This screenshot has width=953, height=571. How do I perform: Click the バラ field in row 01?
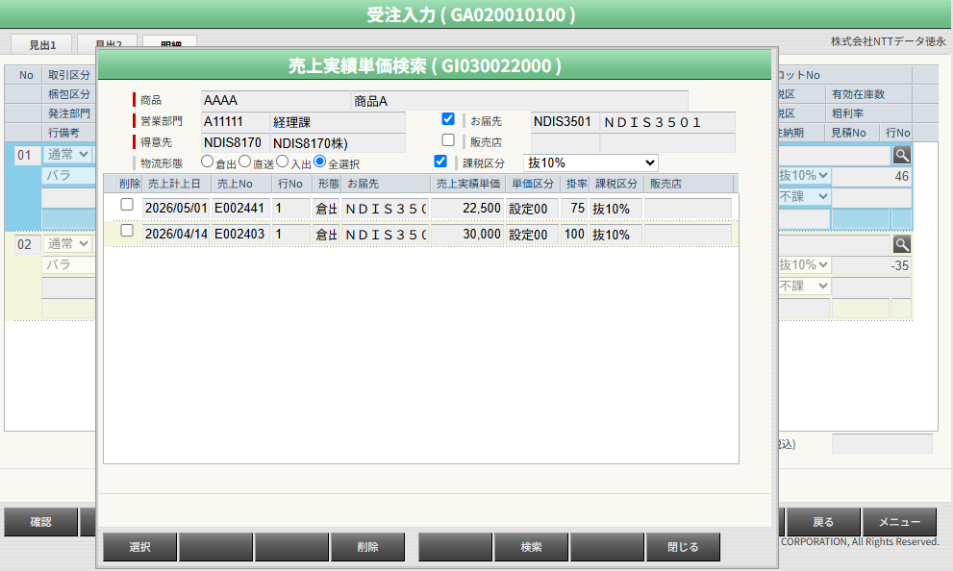click(x=69, y=176)
